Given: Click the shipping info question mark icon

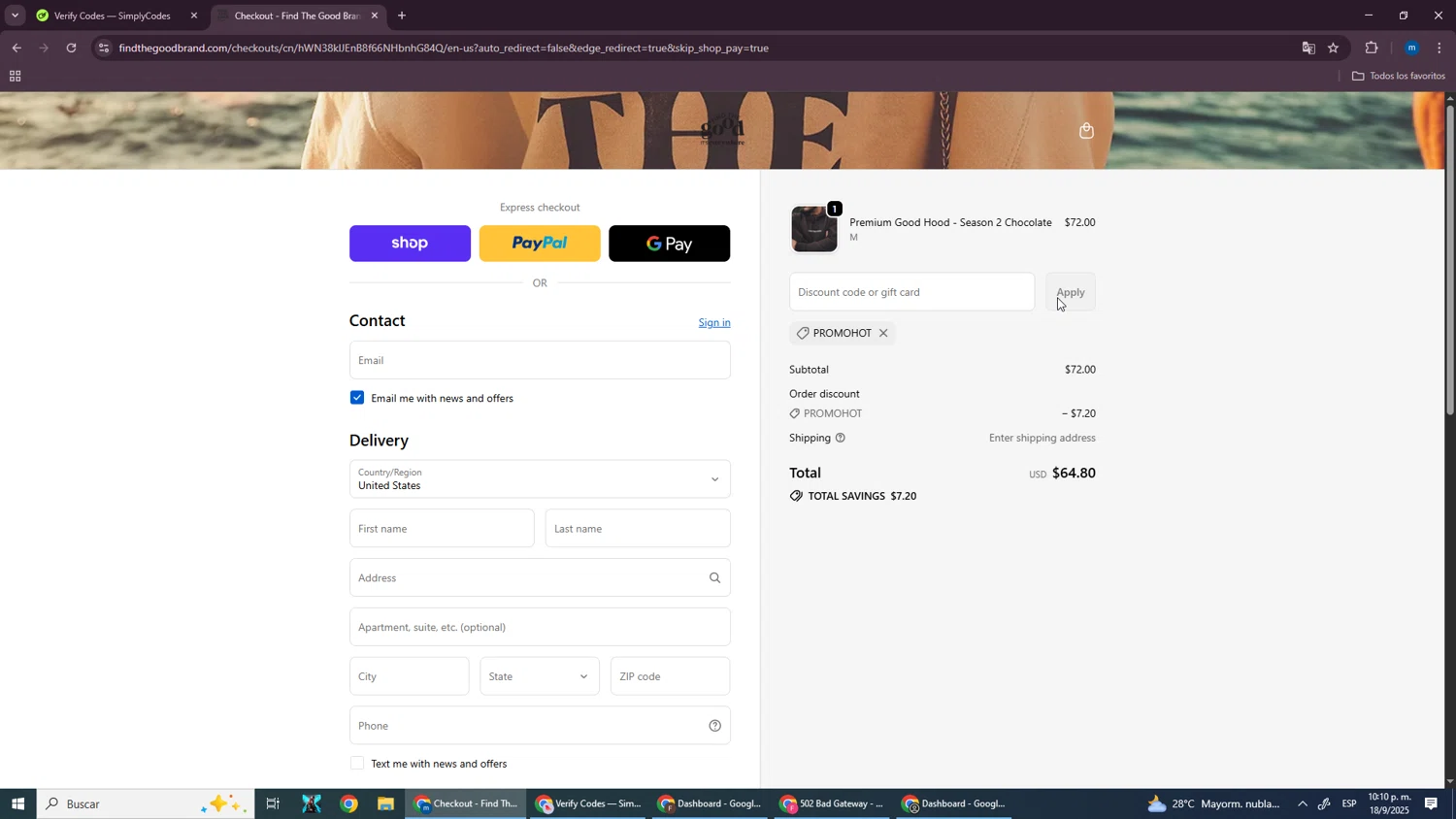Looking at the screenshot, I should click(841, 438).
